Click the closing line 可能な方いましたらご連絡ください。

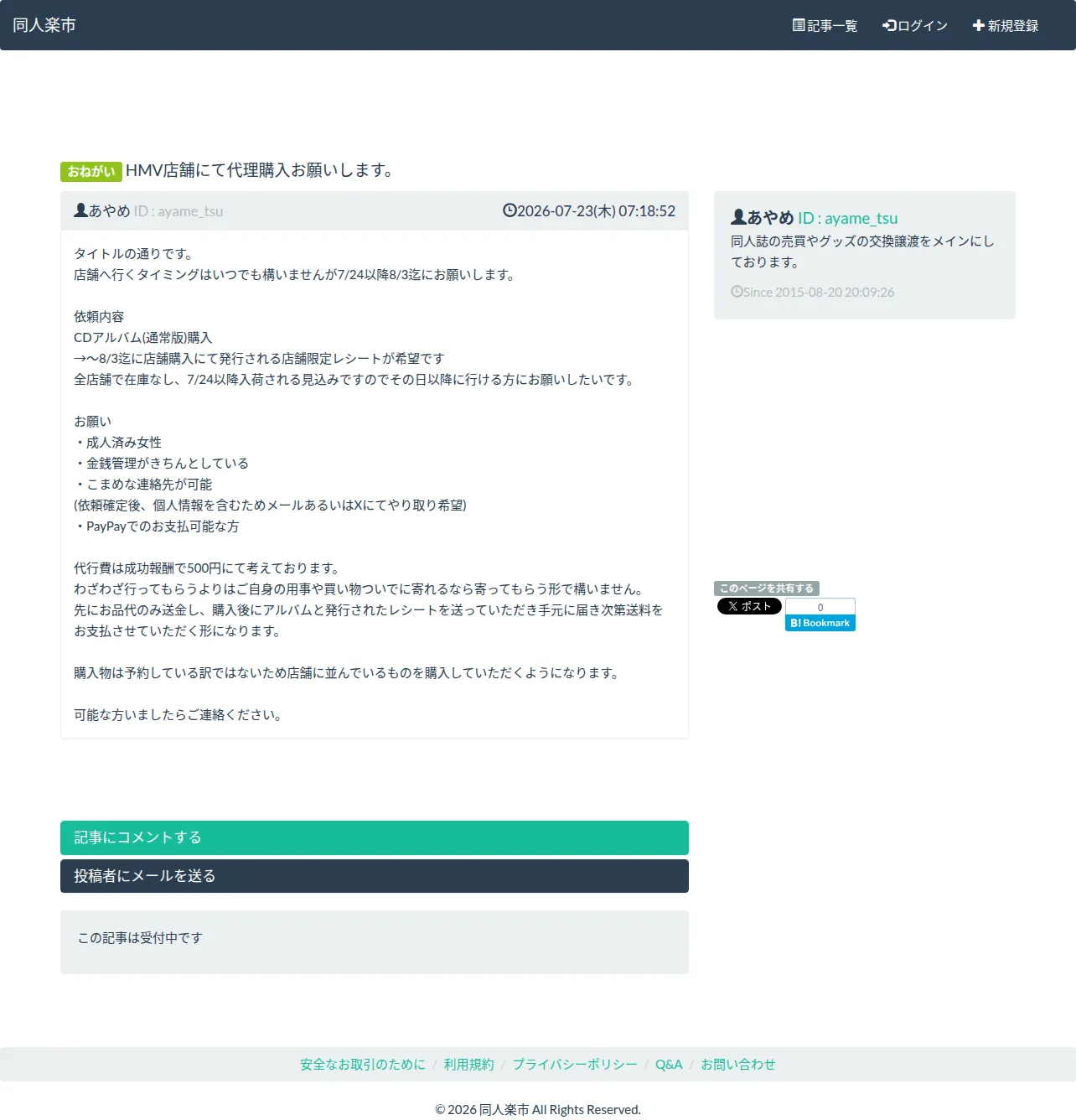tap(180, 715)
